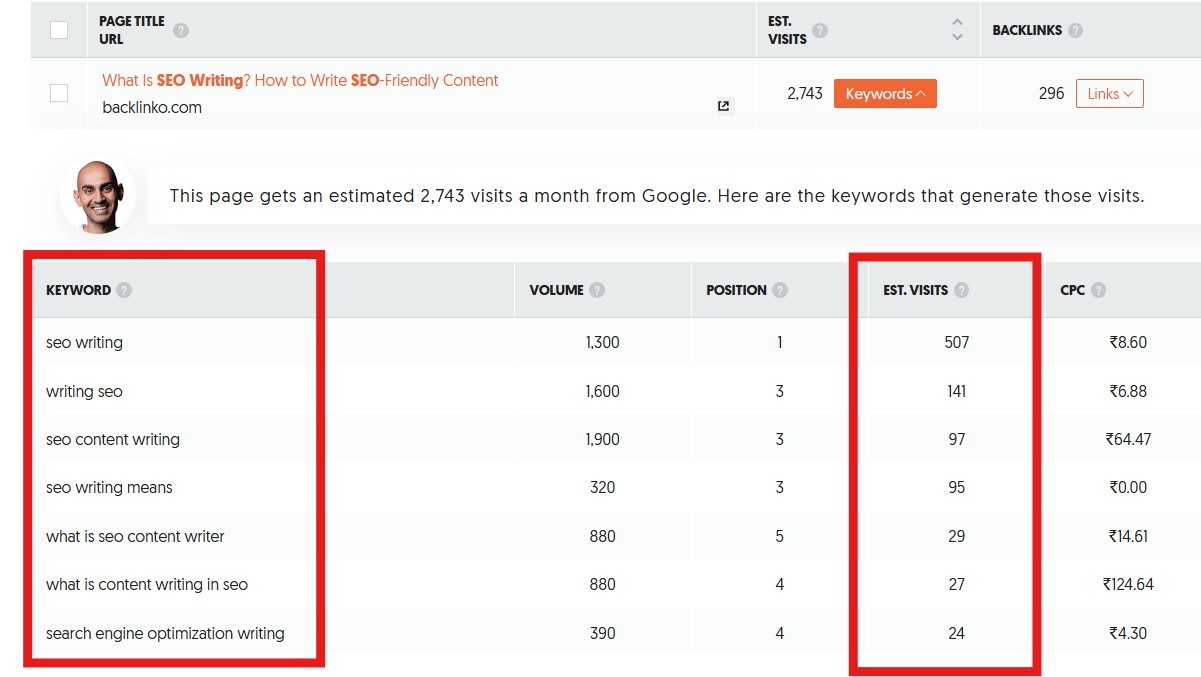The width and height of the screenshot is (1201, 677).
Task: Click help icon in keyword table Est. Visits header
Action: [x=961, y=290]
